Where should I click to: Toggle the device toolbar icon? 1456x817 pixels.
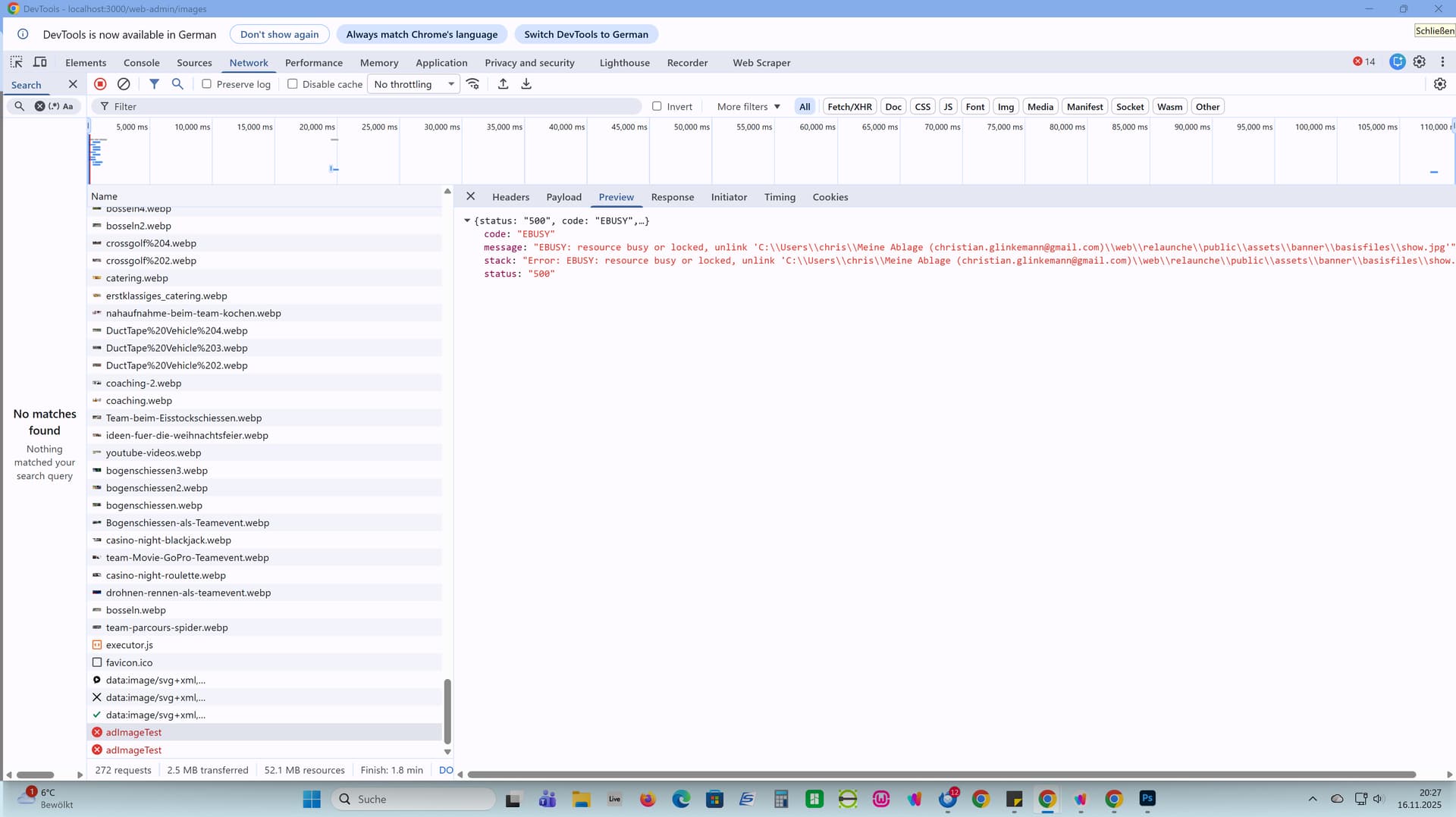click(x=40, y=62)
